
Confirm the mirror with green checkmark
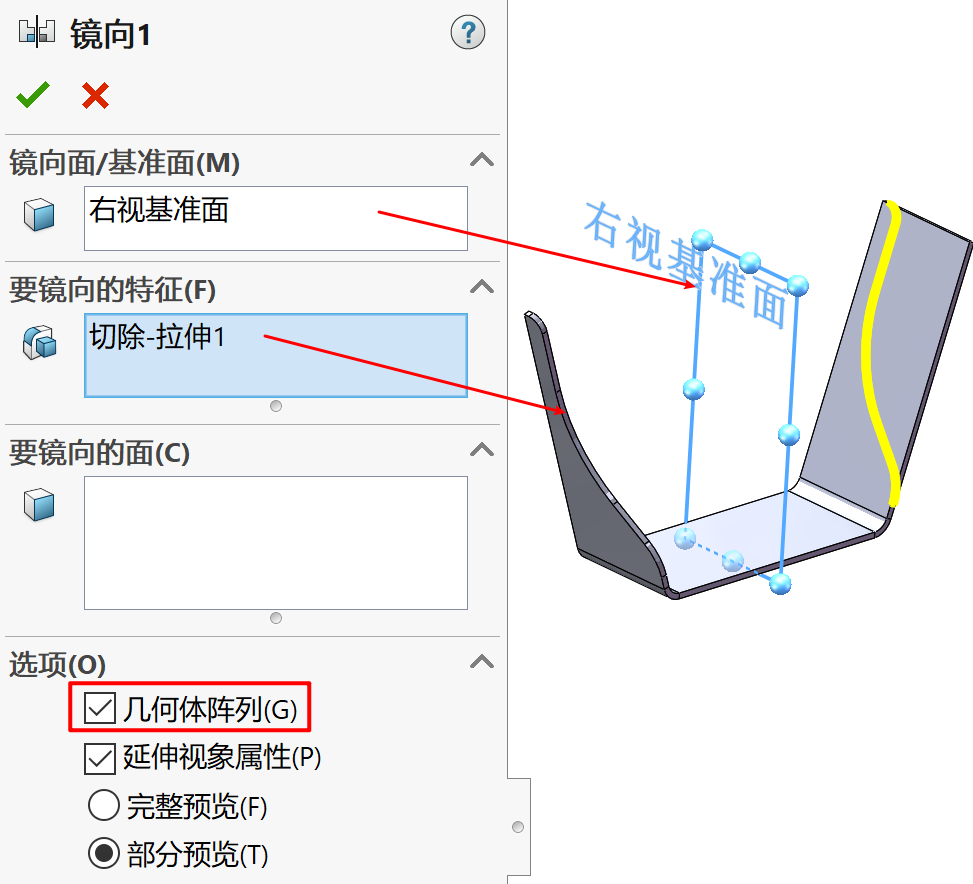33,95
